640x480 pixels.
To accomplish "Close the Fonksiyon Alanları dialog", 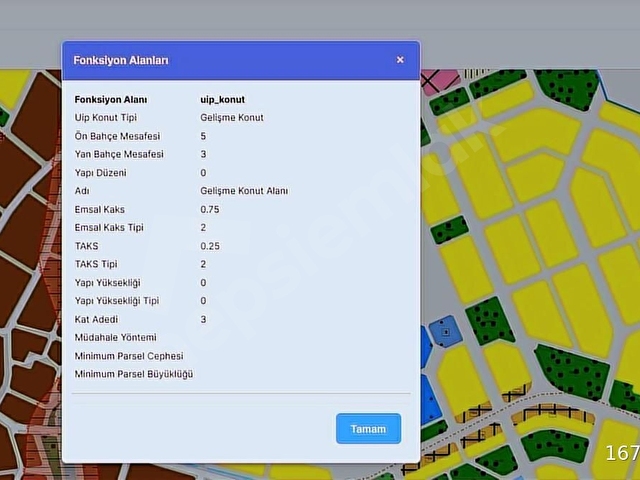I will (x=400, y=60).
